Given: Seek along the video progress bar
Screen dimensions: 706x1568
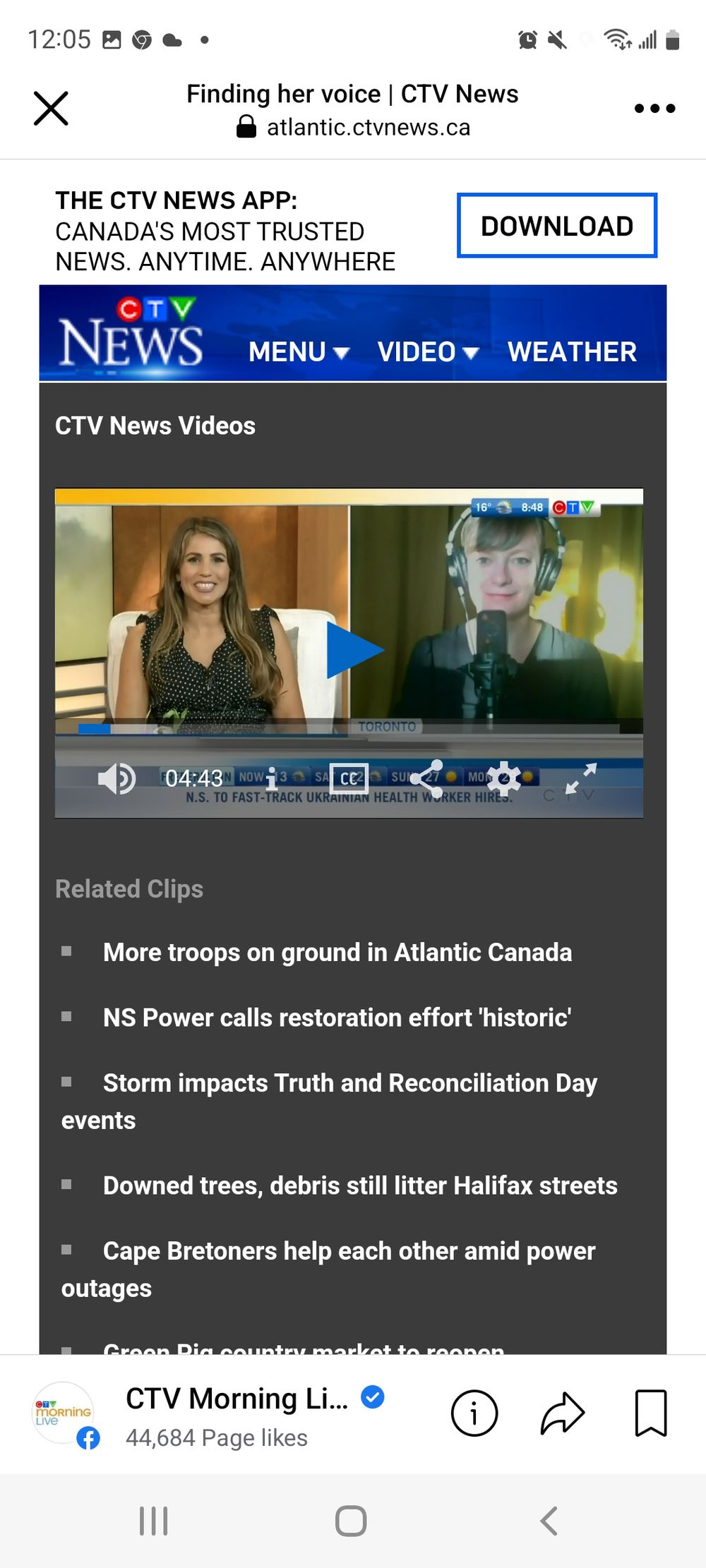Looking at the screenshot, I should click(x=349, y=729).
